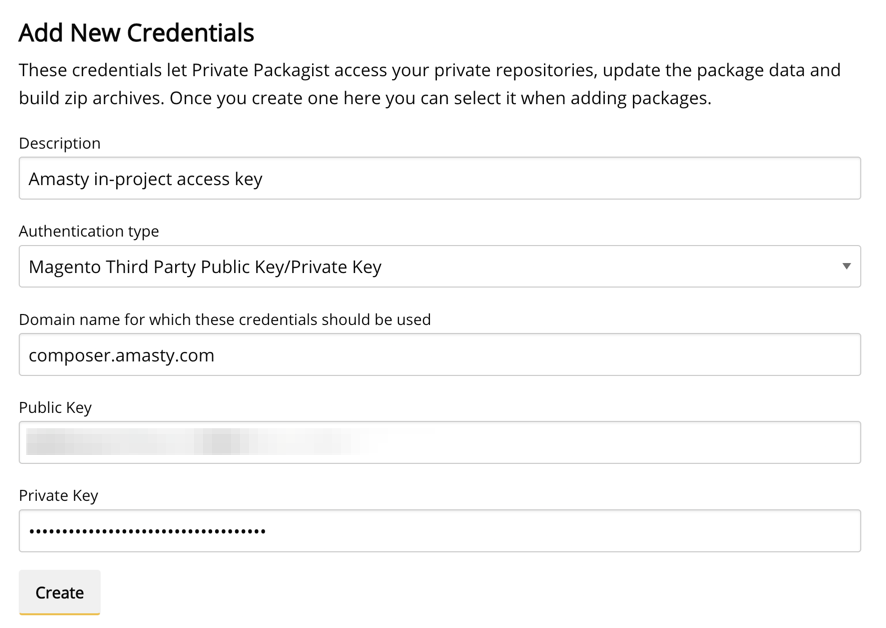Viewport: 886px width, 628px height.
Task: Click the domain name field label
Action: coord(224,319)
